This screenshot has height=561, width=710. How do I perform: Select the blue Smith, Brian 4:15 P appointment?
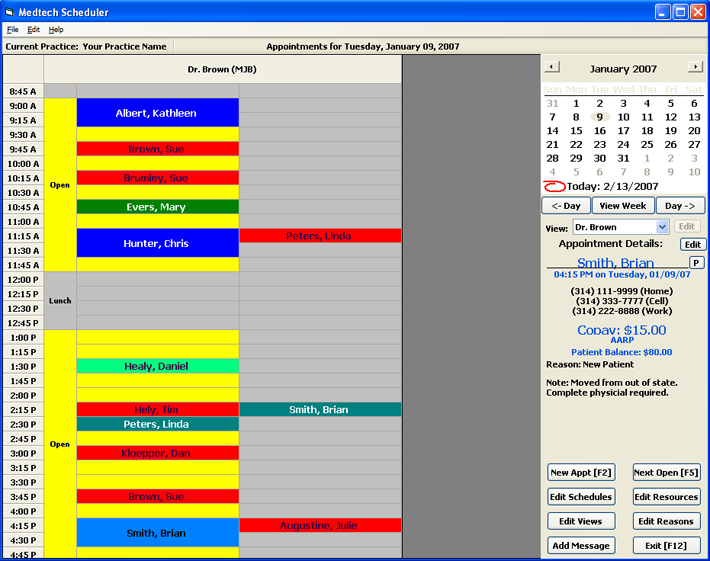(x=158, y=533)
